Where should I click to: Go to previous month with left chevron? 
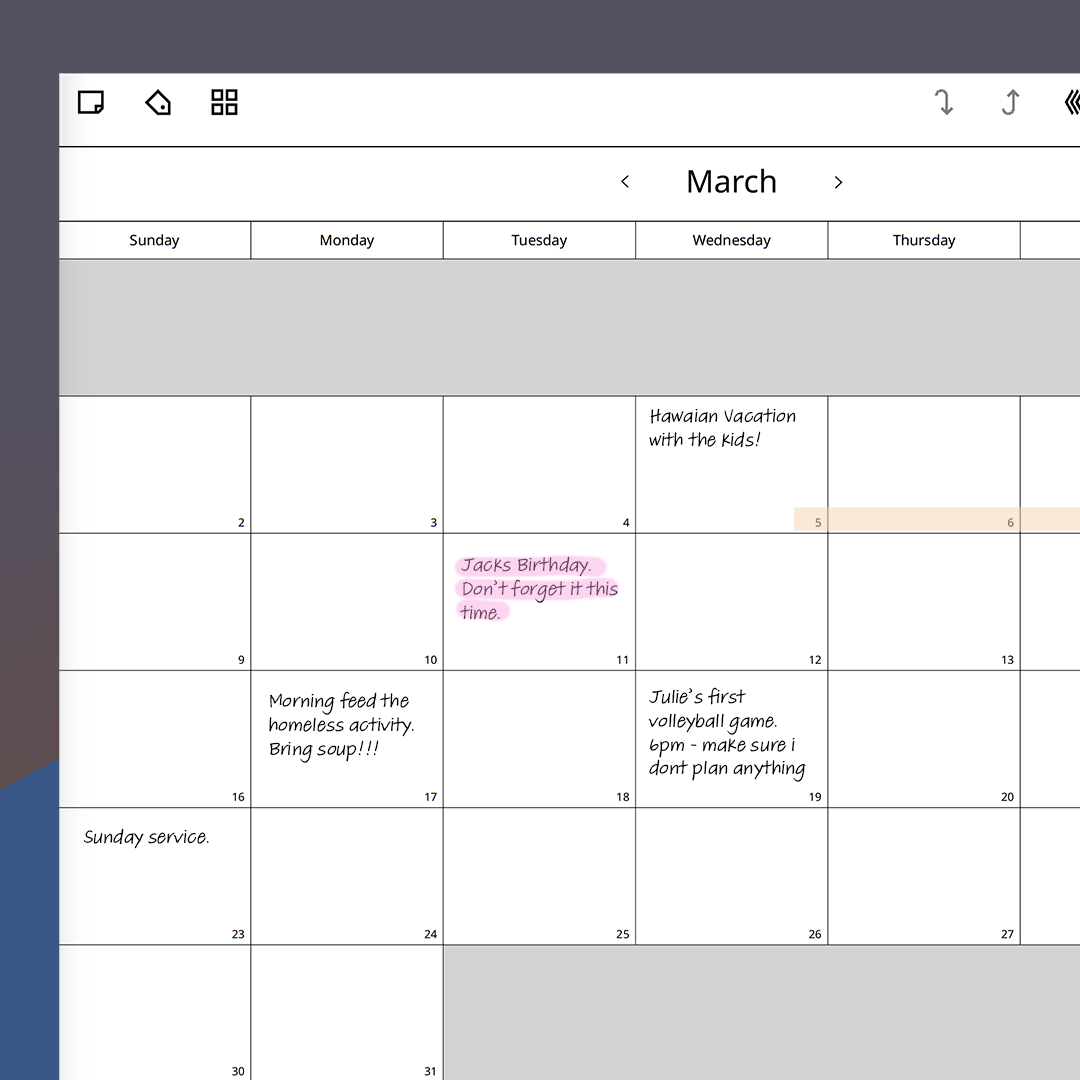pyautogui.click(x=625, y=182)
